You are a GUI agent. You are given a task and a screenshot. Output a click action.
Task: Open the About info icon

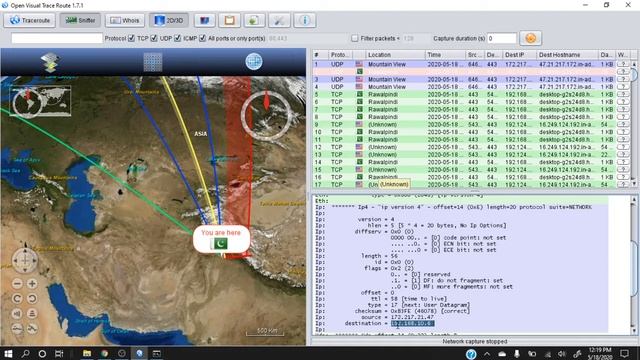click(304, 20)
